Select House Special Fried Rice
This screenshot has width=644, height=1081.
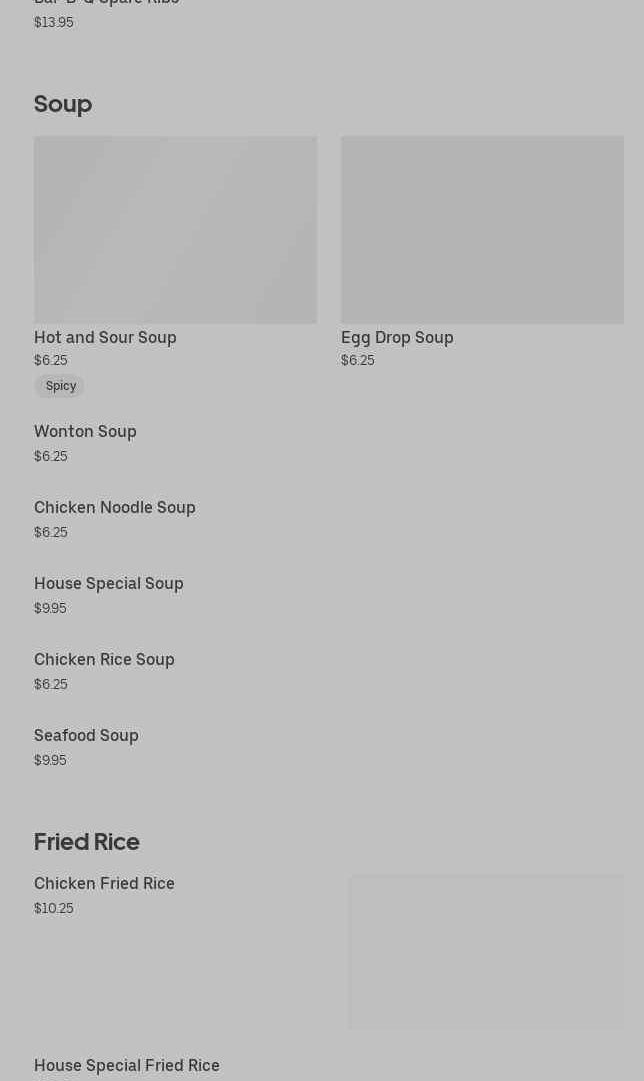click(x=127, y=1066)
